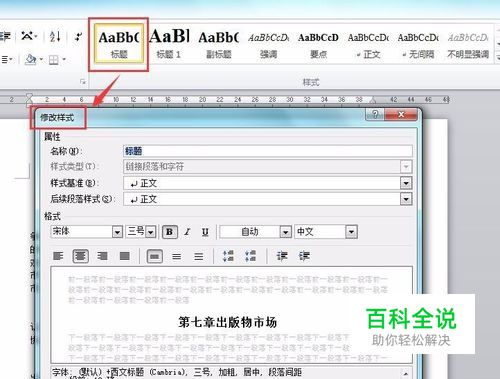Apply the 要点 style
The height and width of the screenshot is (379, 500).
pyautogui.click(x=318, y=44)
